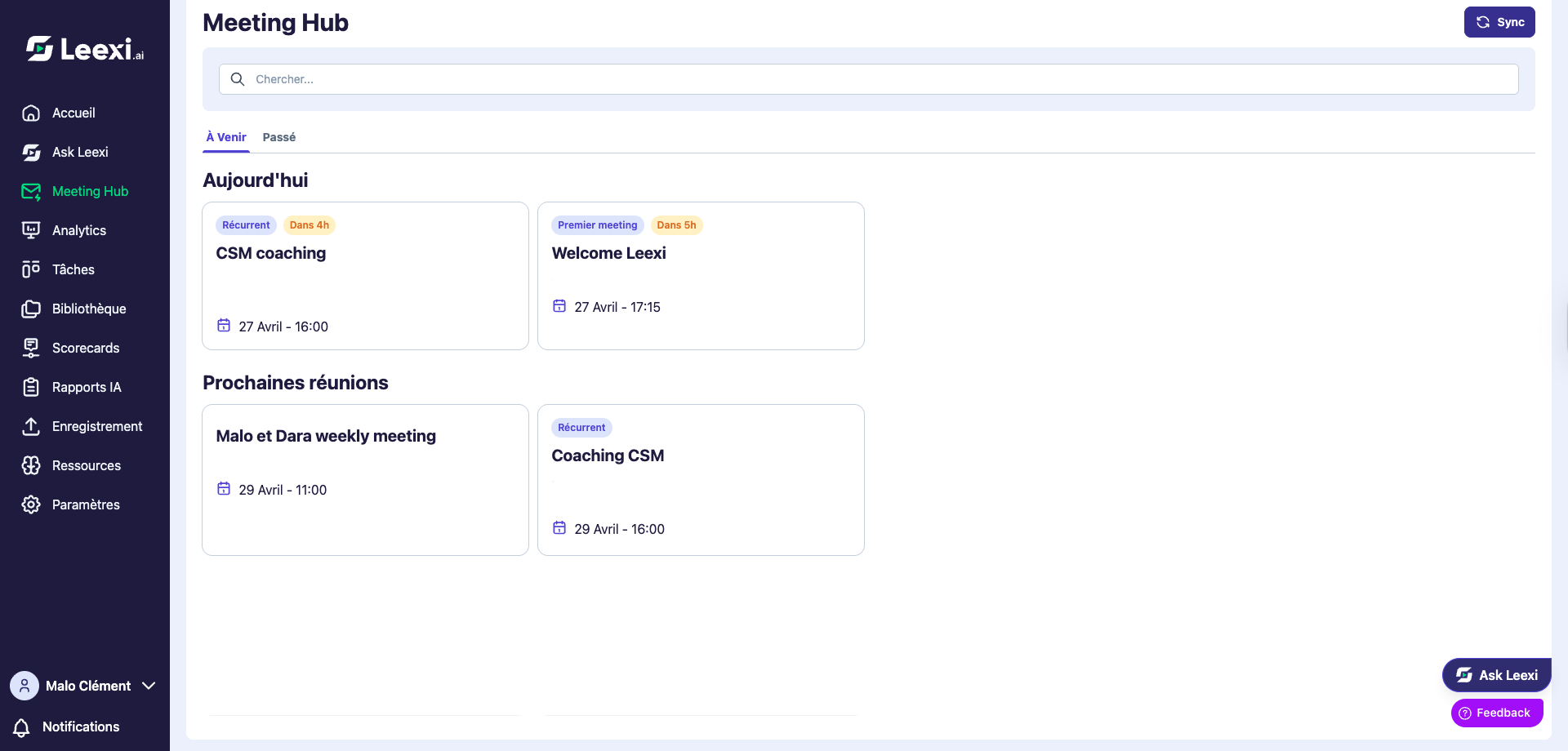Open the Paramètres gear icon
Screen dimensions: 1568x751
pos(31,504)
